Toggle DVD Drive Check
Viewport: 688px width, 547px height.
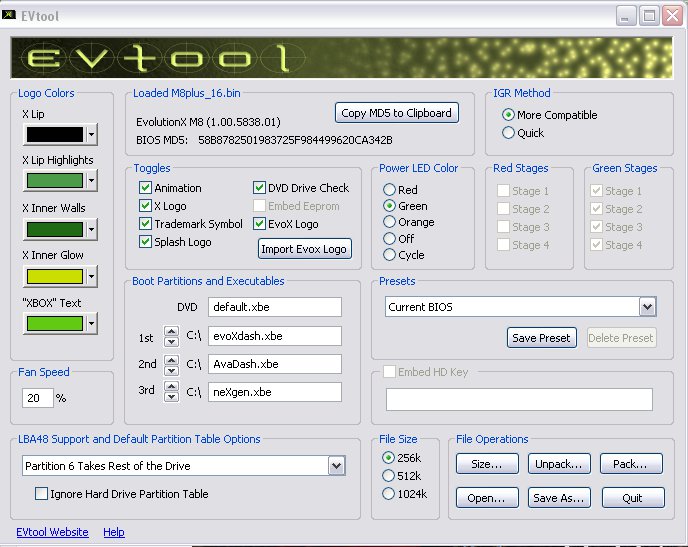tap(259, 188)
